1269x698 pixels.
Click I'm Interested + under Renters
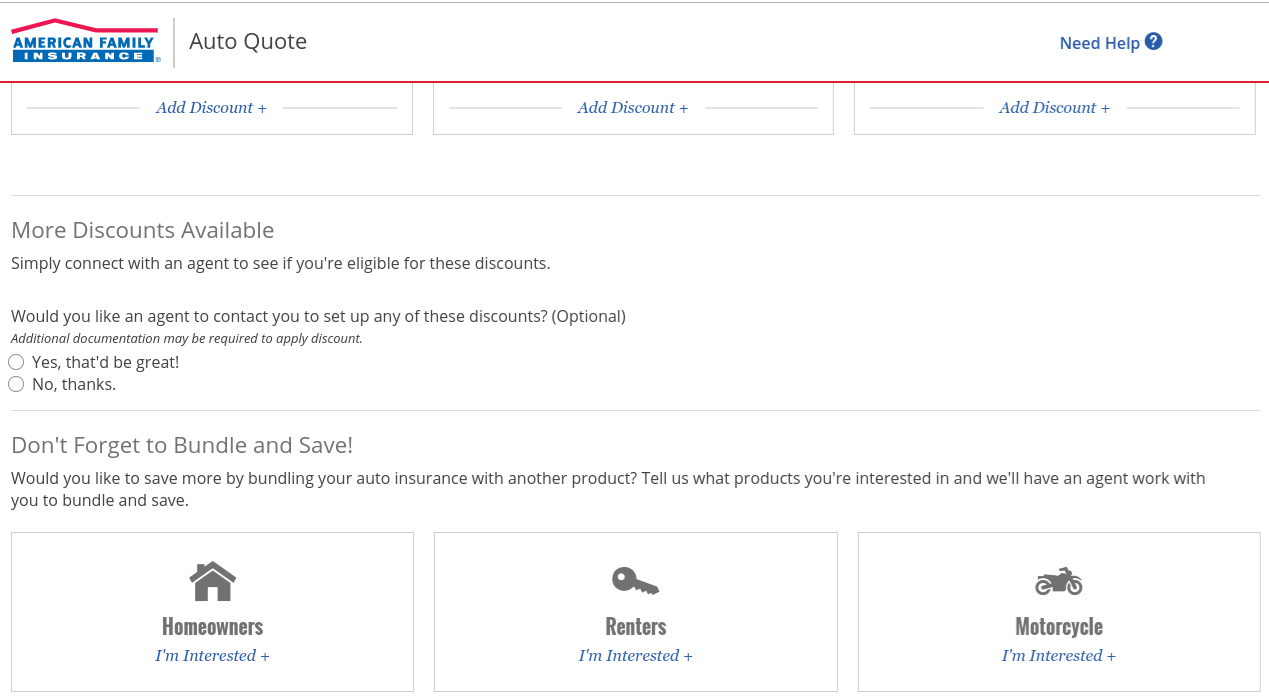635,656
